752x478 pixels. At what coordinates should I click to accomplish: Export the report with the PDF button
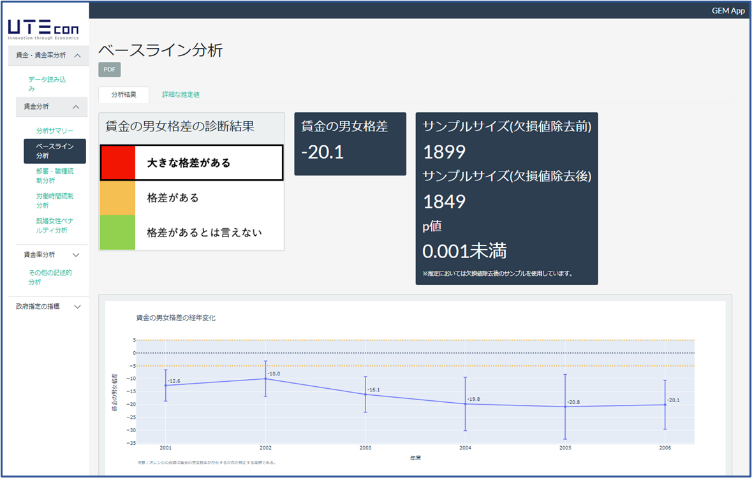[x=109, y=70]
